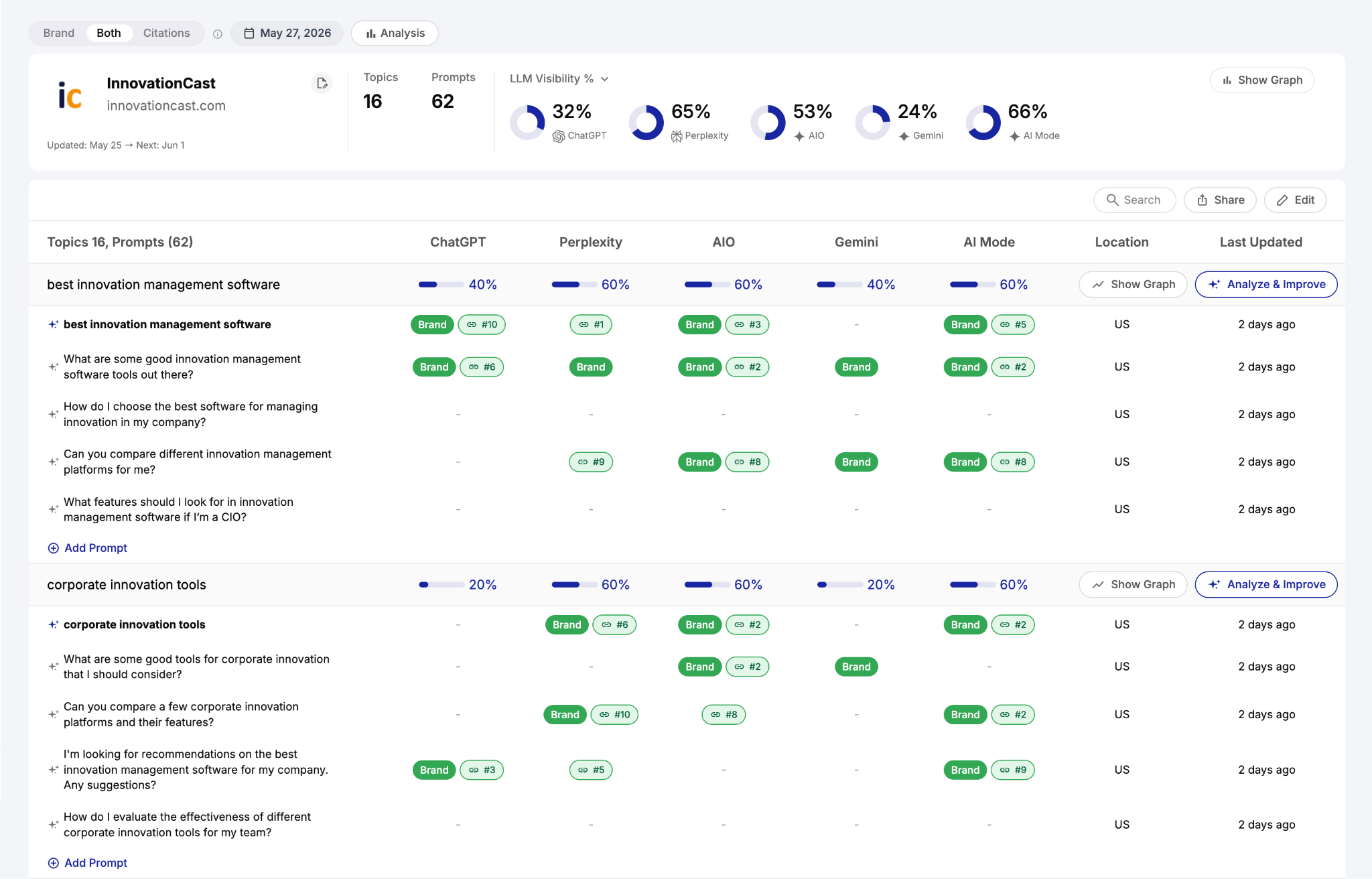Click sparkle icon for 'corporate innovation tools' prompt
The image size is (1372, 879).
pyautogui.click(x=53, y=624)
